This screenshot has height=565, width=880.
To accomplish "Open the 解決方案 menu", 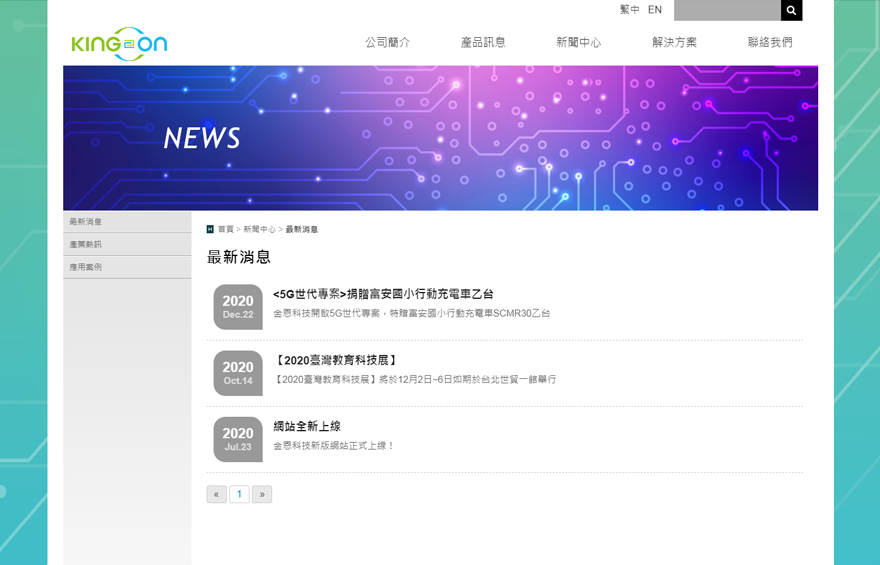I will (674, 42).
